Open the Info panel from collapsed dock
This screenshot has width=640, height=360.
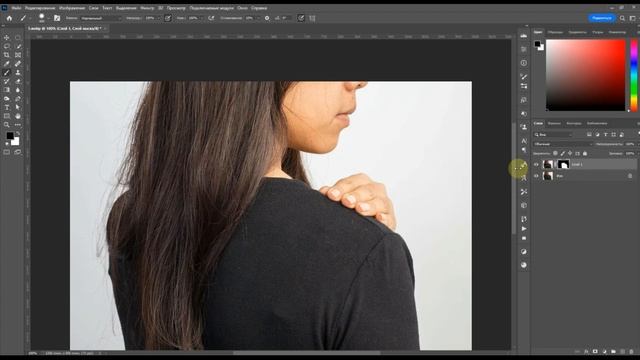point(524,63)
